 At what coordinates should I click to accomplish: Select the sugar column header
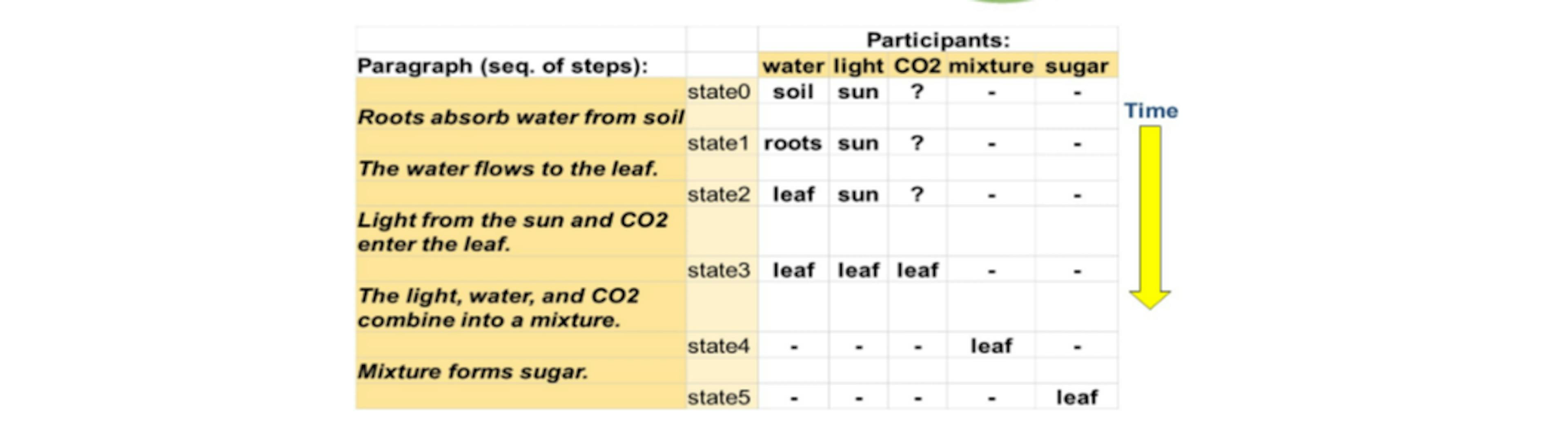tap(1076, 66)
